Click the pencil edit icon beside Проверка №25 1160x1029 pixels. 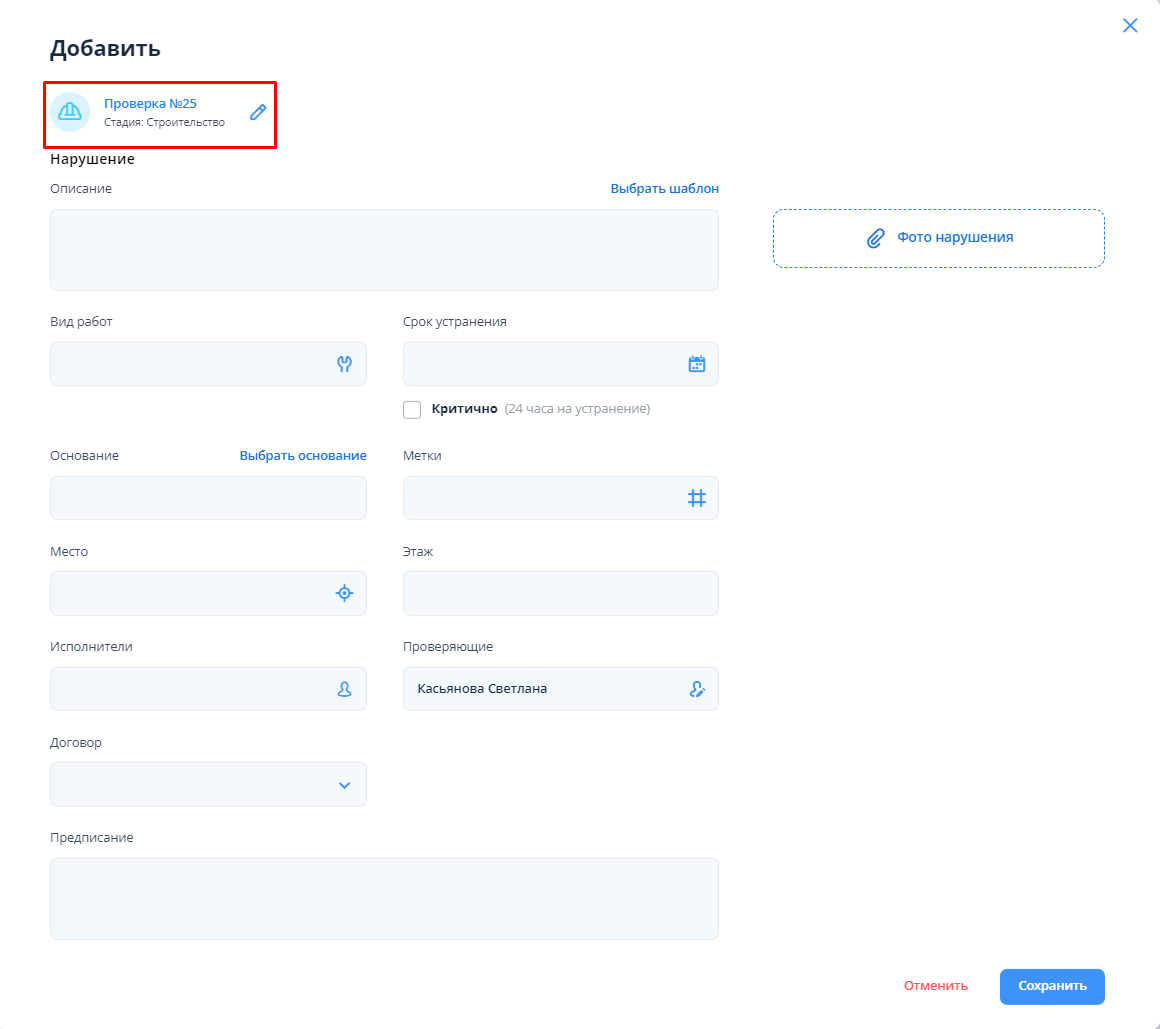[258, 112]
